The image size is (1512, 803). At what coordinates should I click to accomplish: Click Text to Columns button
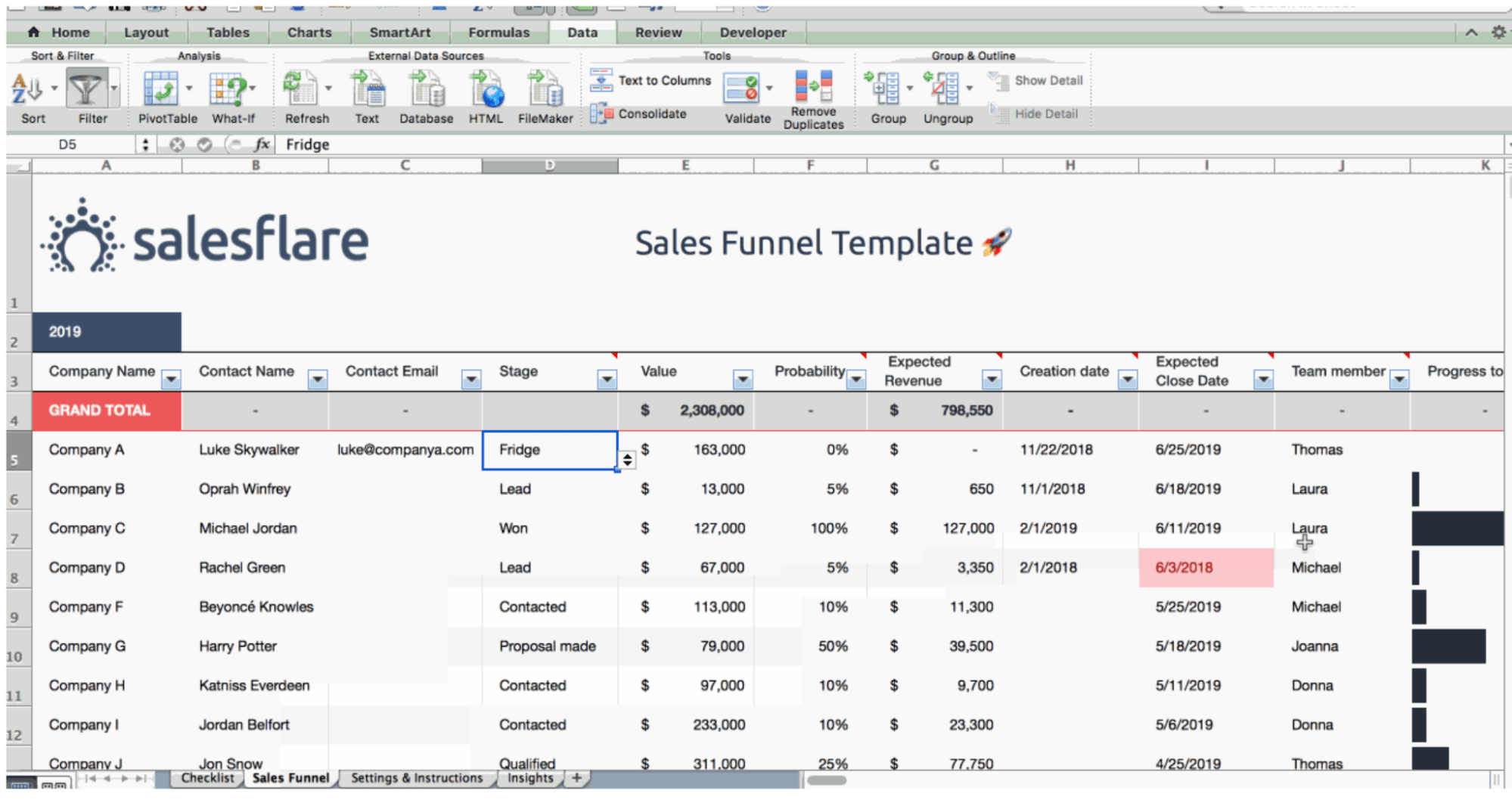pyautogui.click(x=651, y=80)
